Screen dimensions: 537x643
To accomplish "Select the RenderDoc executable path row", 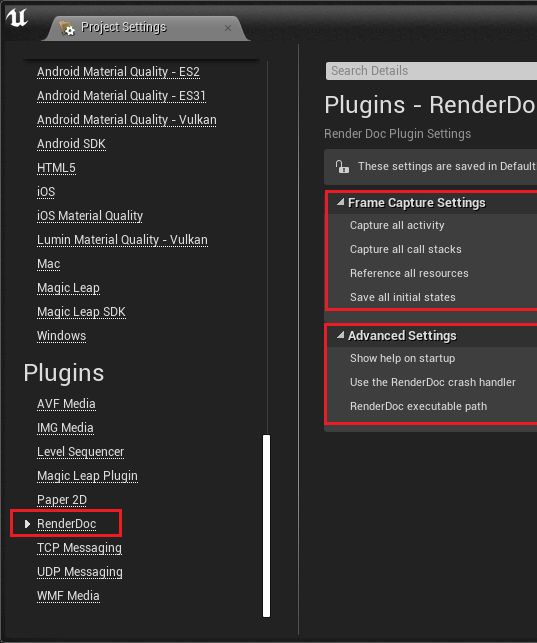I will coord(432,406).
